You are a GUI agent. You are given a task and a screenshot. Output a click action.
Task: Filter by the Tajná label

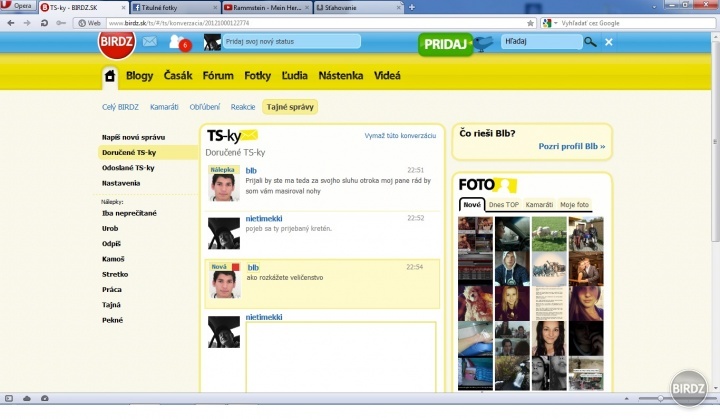(x=111, y=305)
